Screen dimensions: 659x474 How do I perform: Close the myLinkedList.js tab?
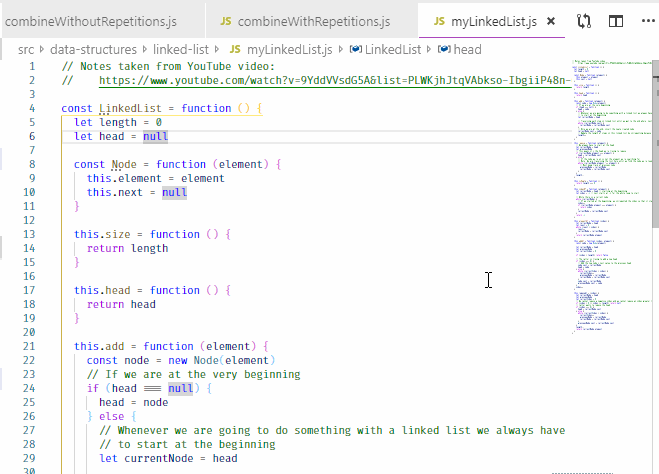point(551,21)
